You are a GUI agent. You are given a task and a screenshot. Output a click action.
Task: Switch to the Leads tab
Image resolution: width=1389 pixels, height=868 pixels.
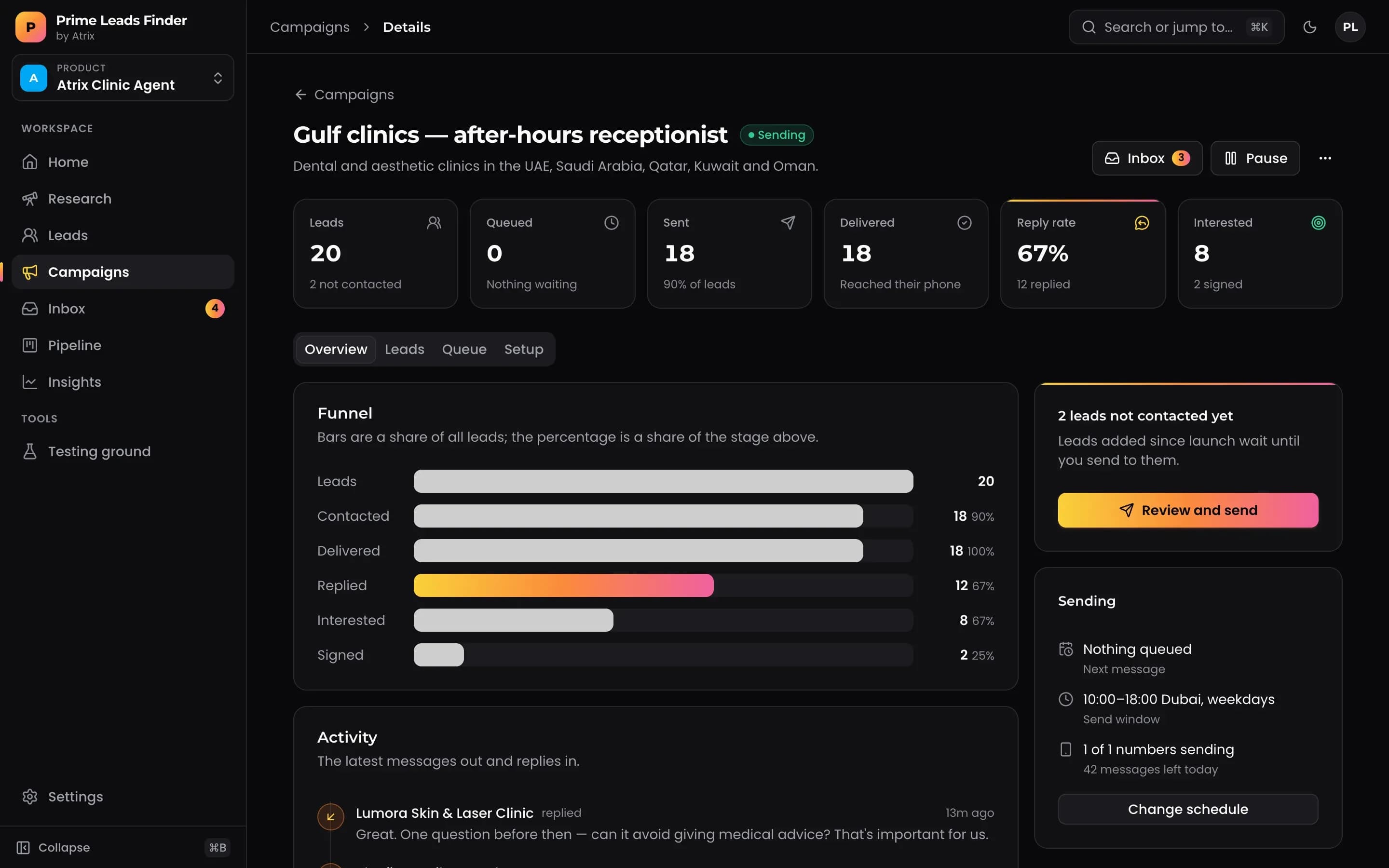404,349
